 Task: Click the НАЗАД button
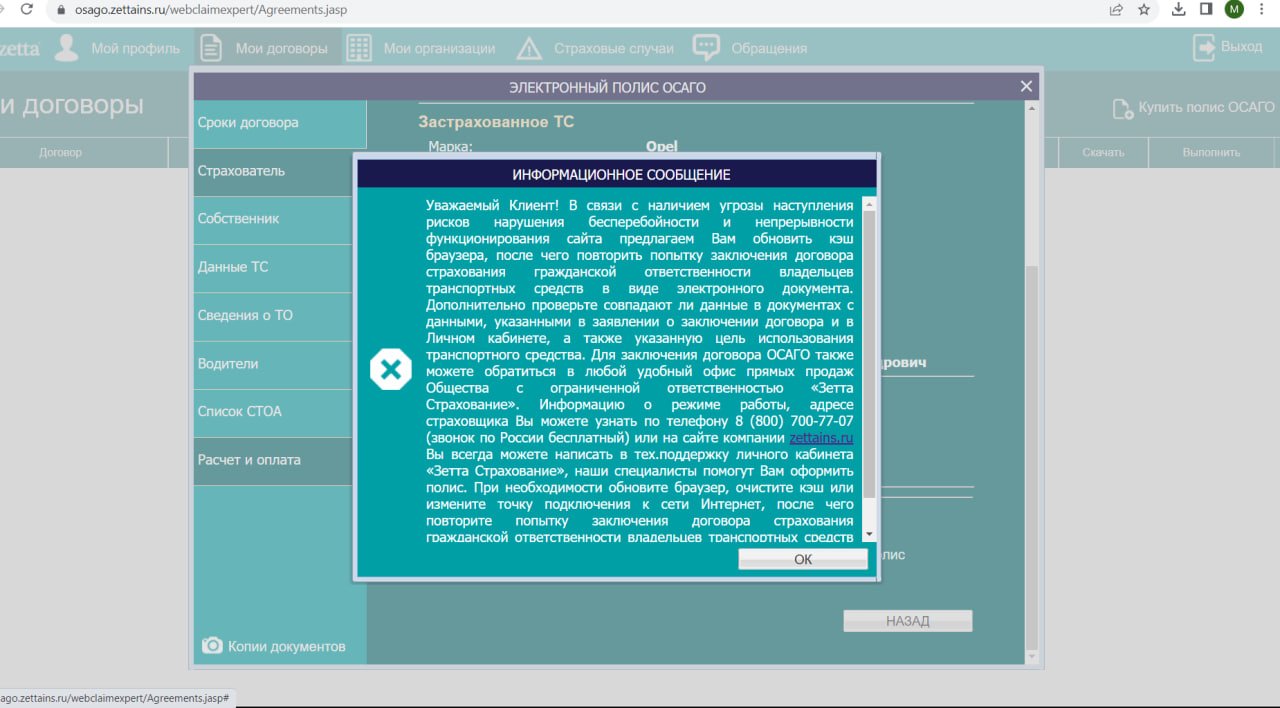908,621
